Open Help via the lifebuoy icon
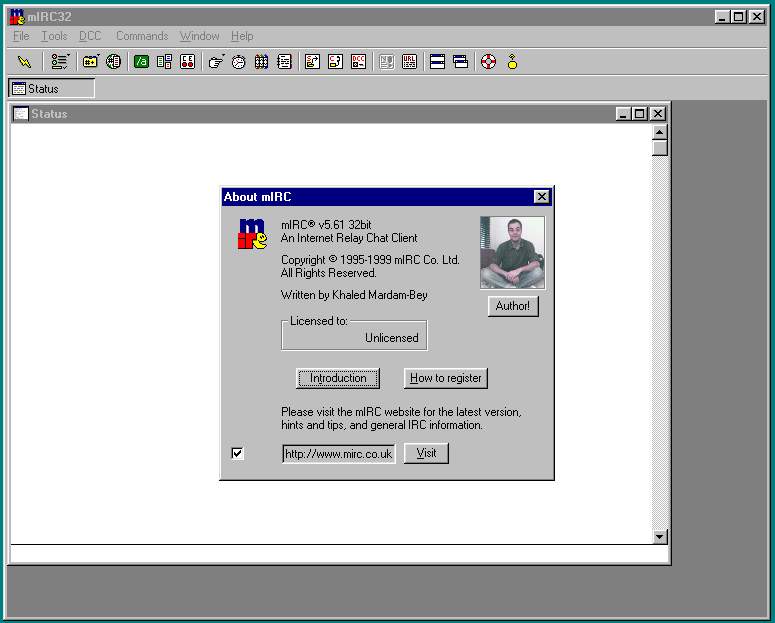 tap(488, 62)
